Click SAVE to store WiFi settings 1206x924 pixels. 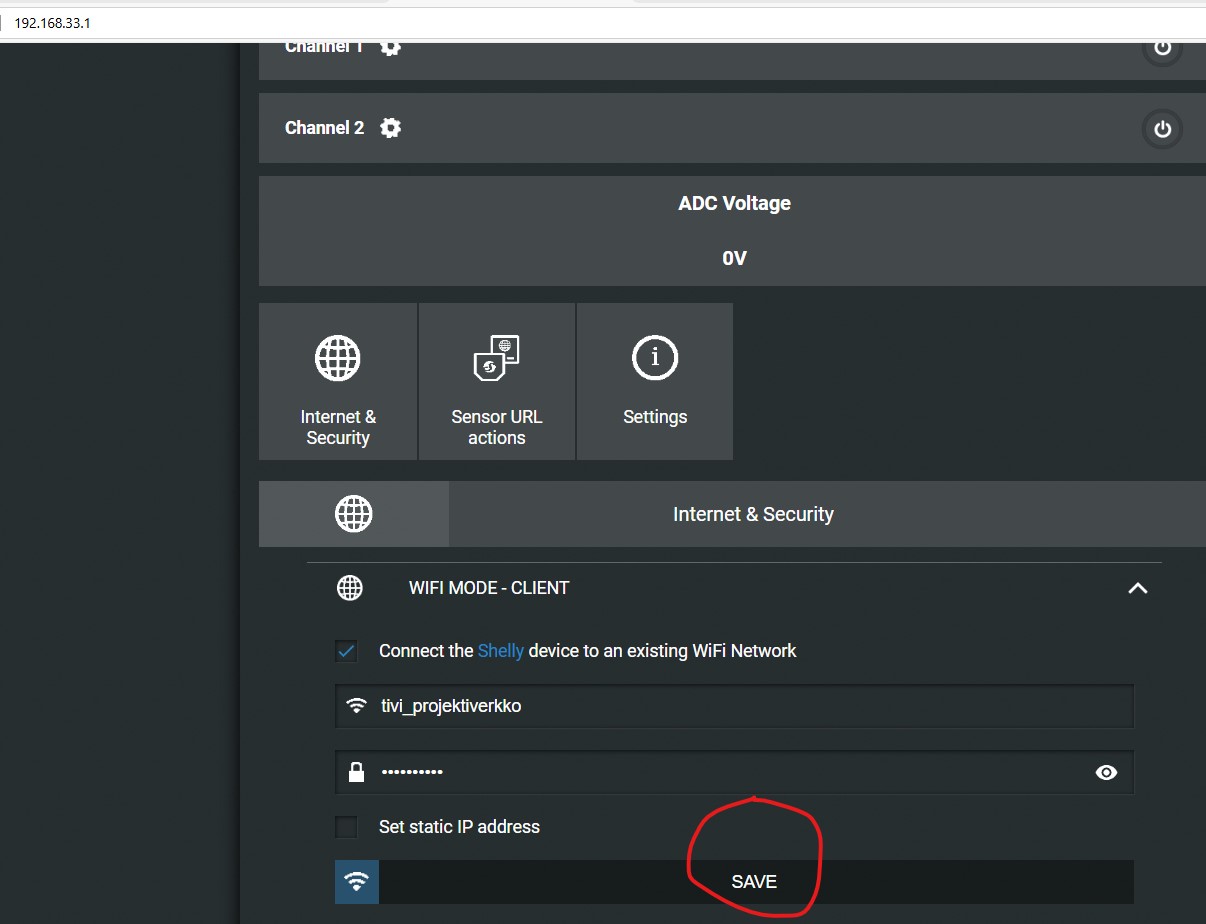[x=755, y=882]
